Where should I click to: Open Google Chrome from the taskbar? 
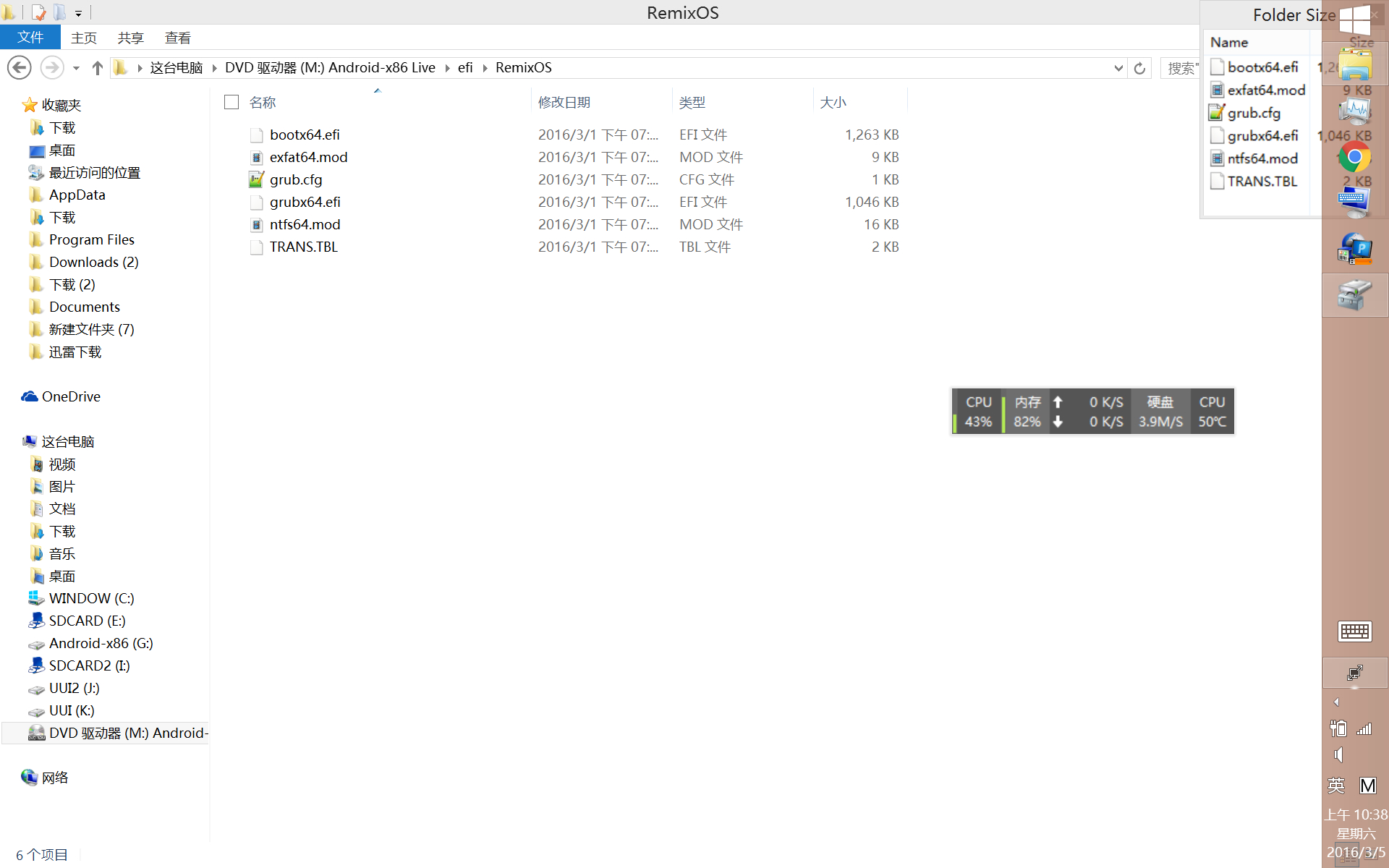[x=1354, y=157]
